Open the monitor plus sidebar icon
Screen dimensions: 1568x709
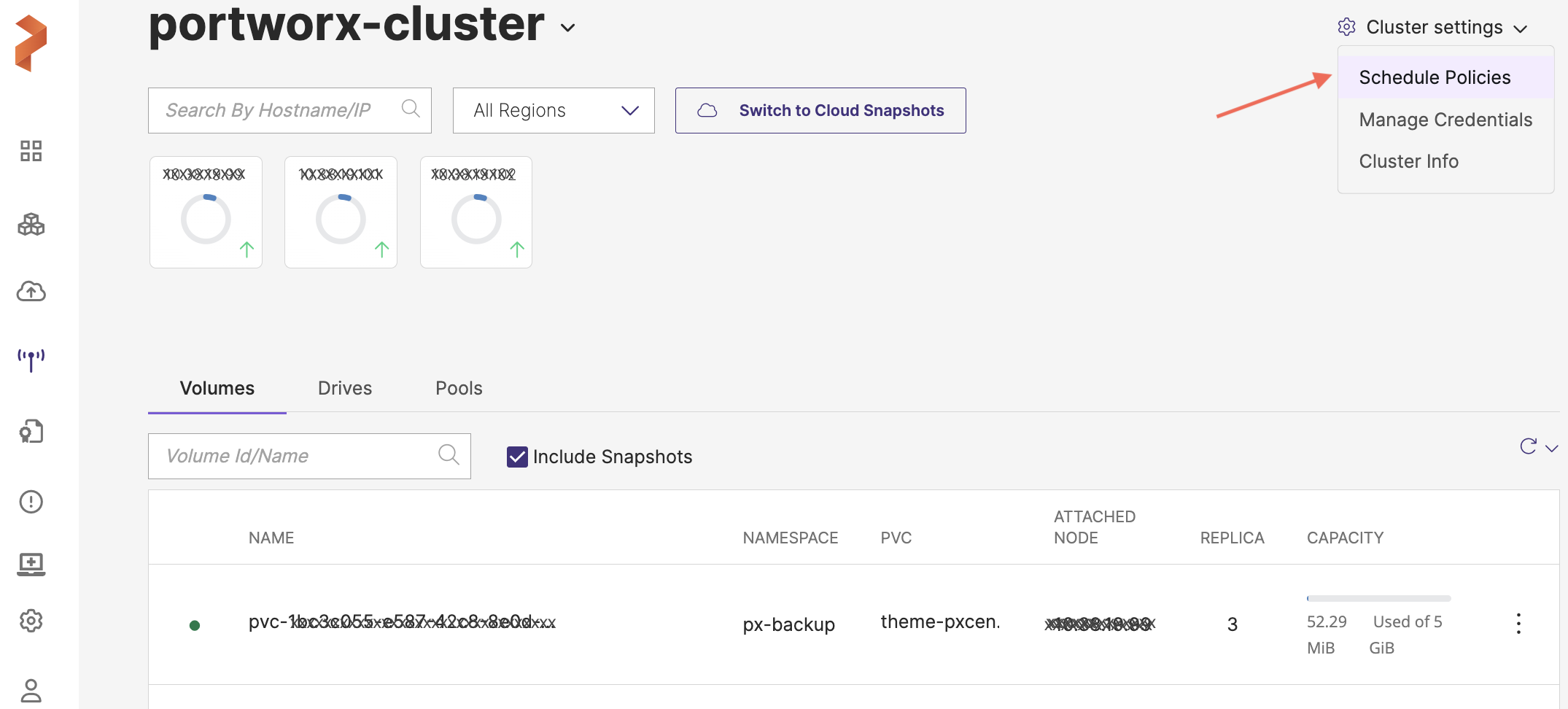(31, 564)
